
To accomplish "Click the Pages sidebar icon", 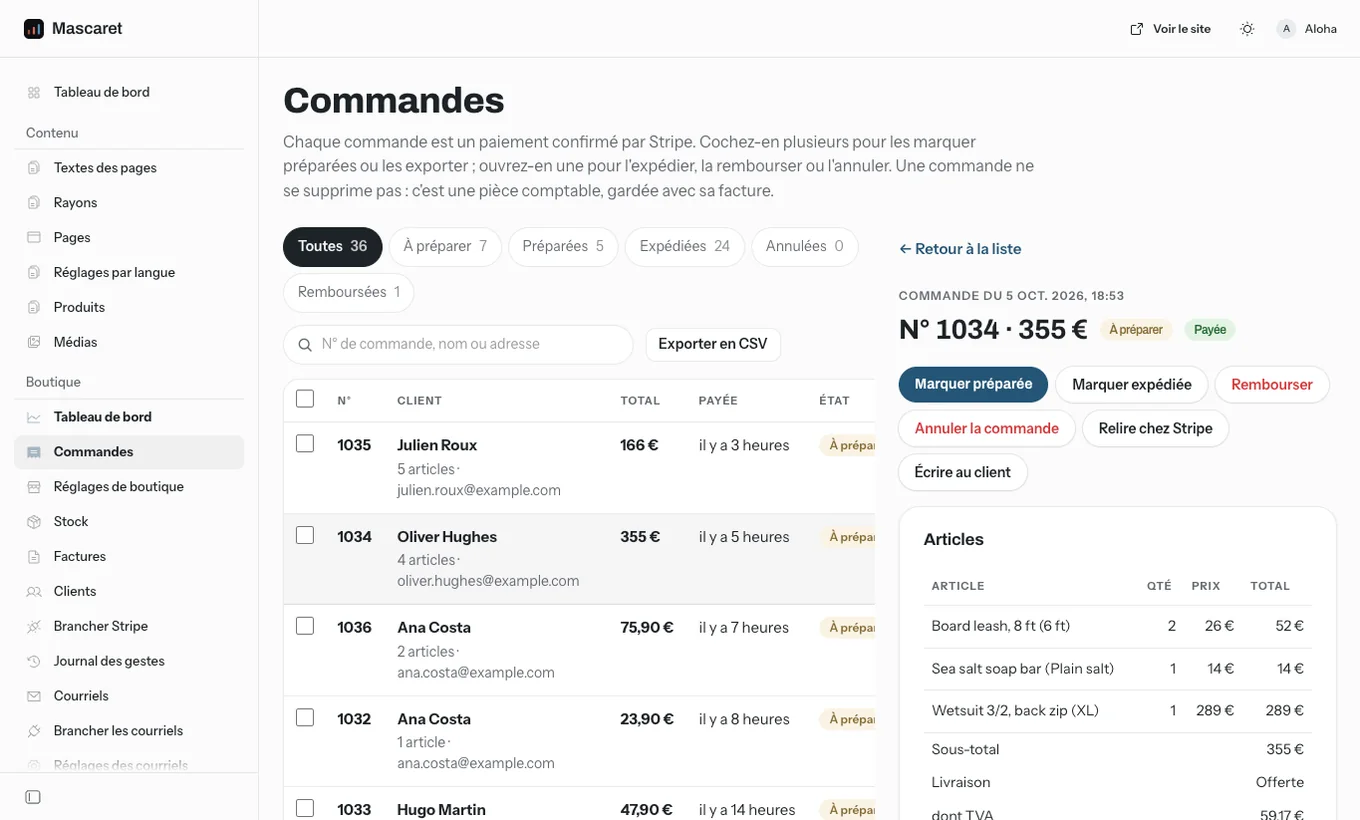I will (x=34, y=238).
